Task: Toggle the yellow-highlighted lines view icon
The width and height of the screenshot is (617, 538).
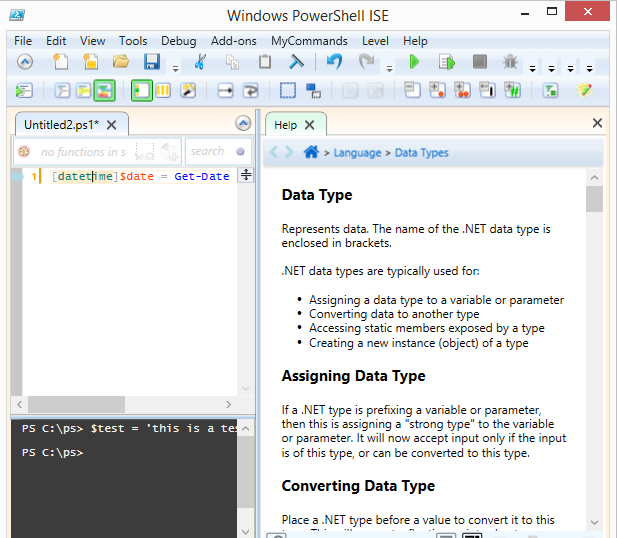Action: [x=84, y=91]
